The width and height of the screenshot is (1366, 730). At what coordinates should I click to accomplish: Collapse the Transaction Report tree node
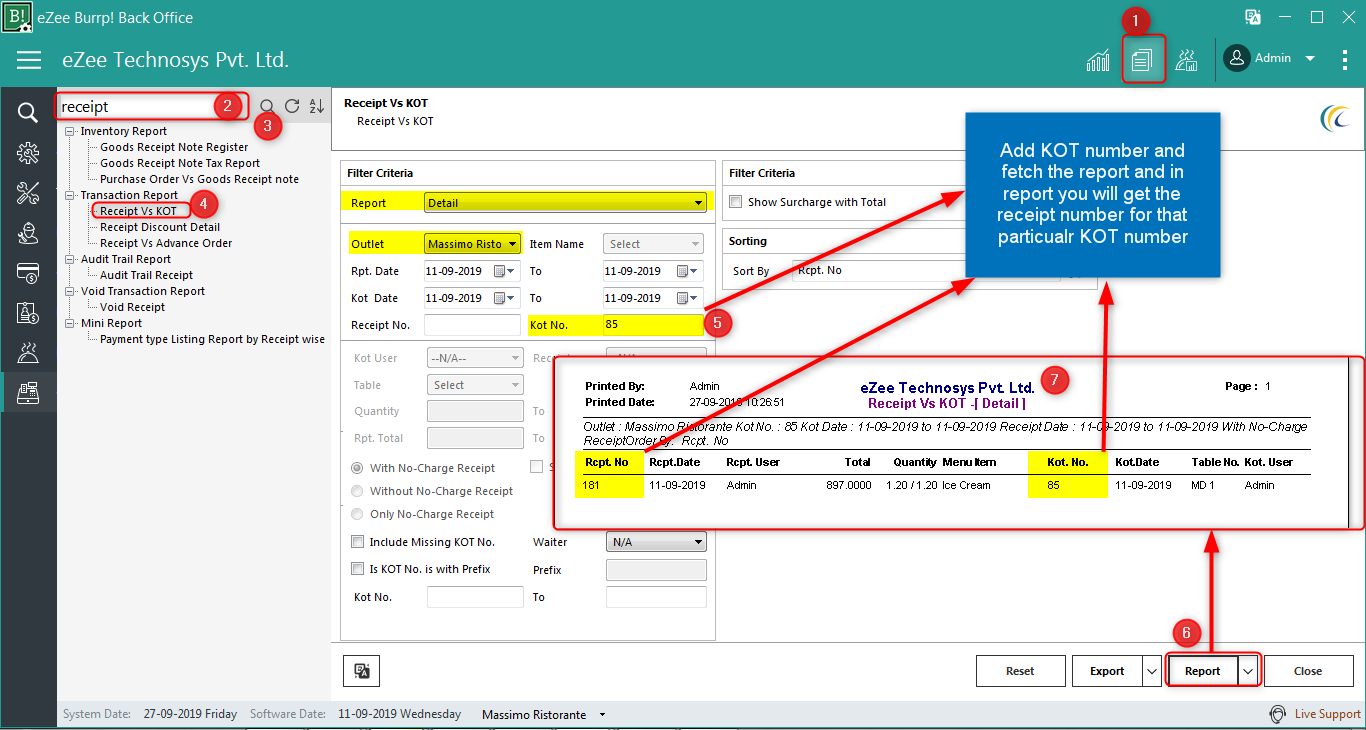(70, 195)
